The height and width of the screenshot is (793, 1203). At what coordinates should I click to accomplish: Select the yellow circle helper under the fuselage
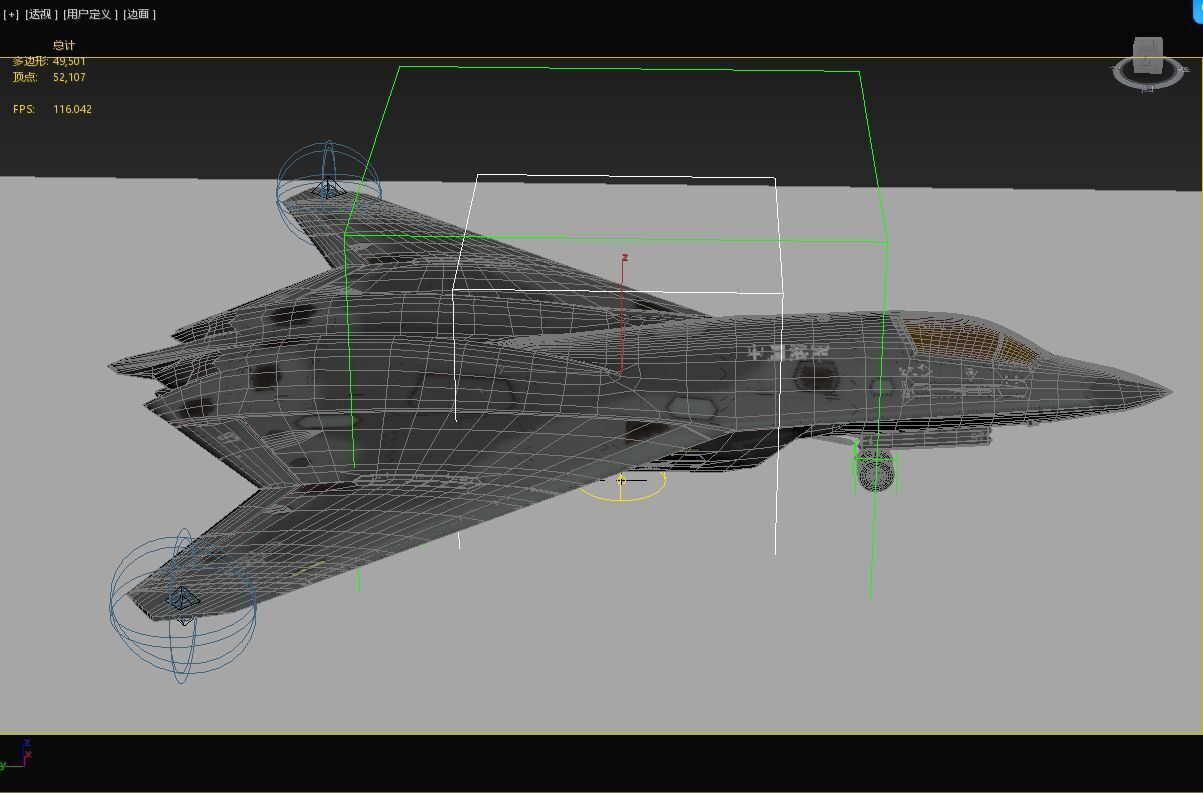coord(622,483)
